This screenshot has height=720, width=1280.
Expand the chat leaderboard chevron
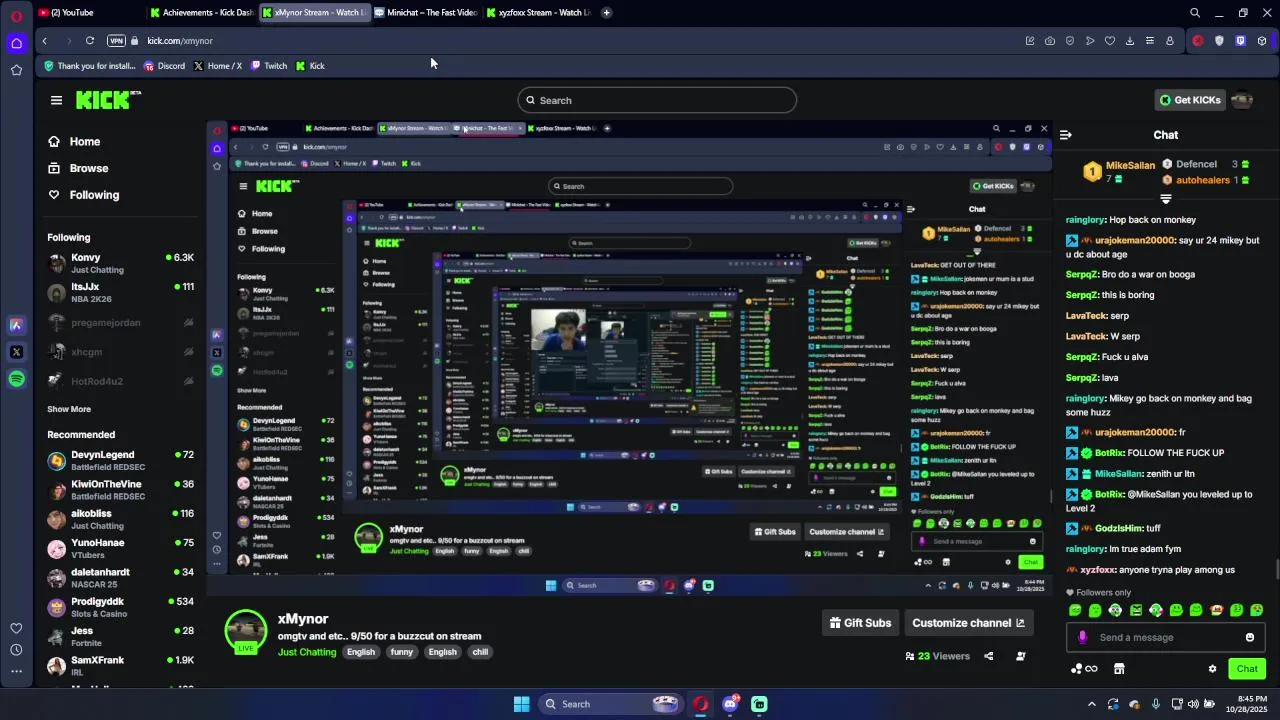[1165, 199]
